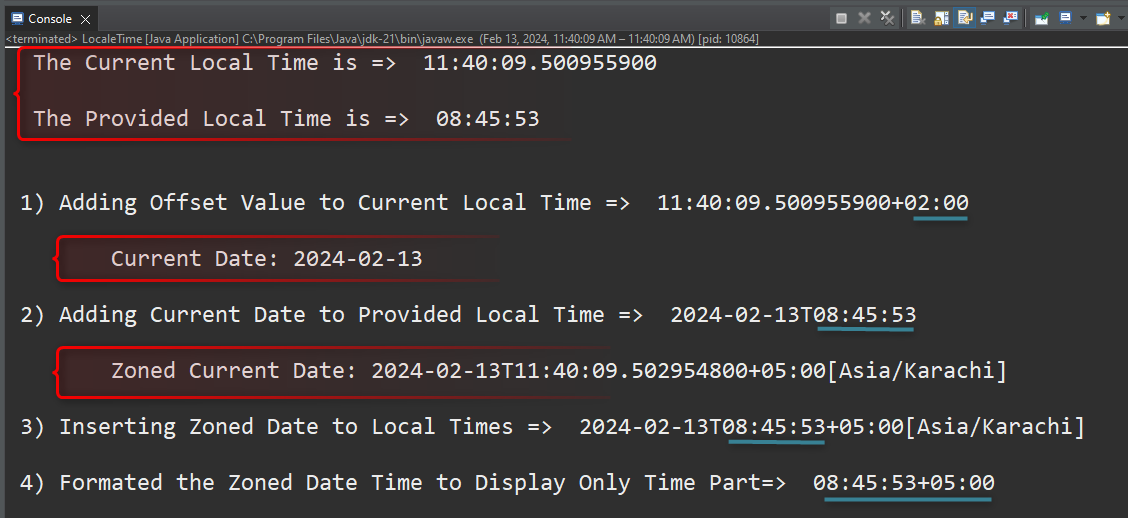The height and width of the screenshot is (518, 1128).
Task: Click the terminated LocaleTime launch description
Action: click(x=380, y=39)
